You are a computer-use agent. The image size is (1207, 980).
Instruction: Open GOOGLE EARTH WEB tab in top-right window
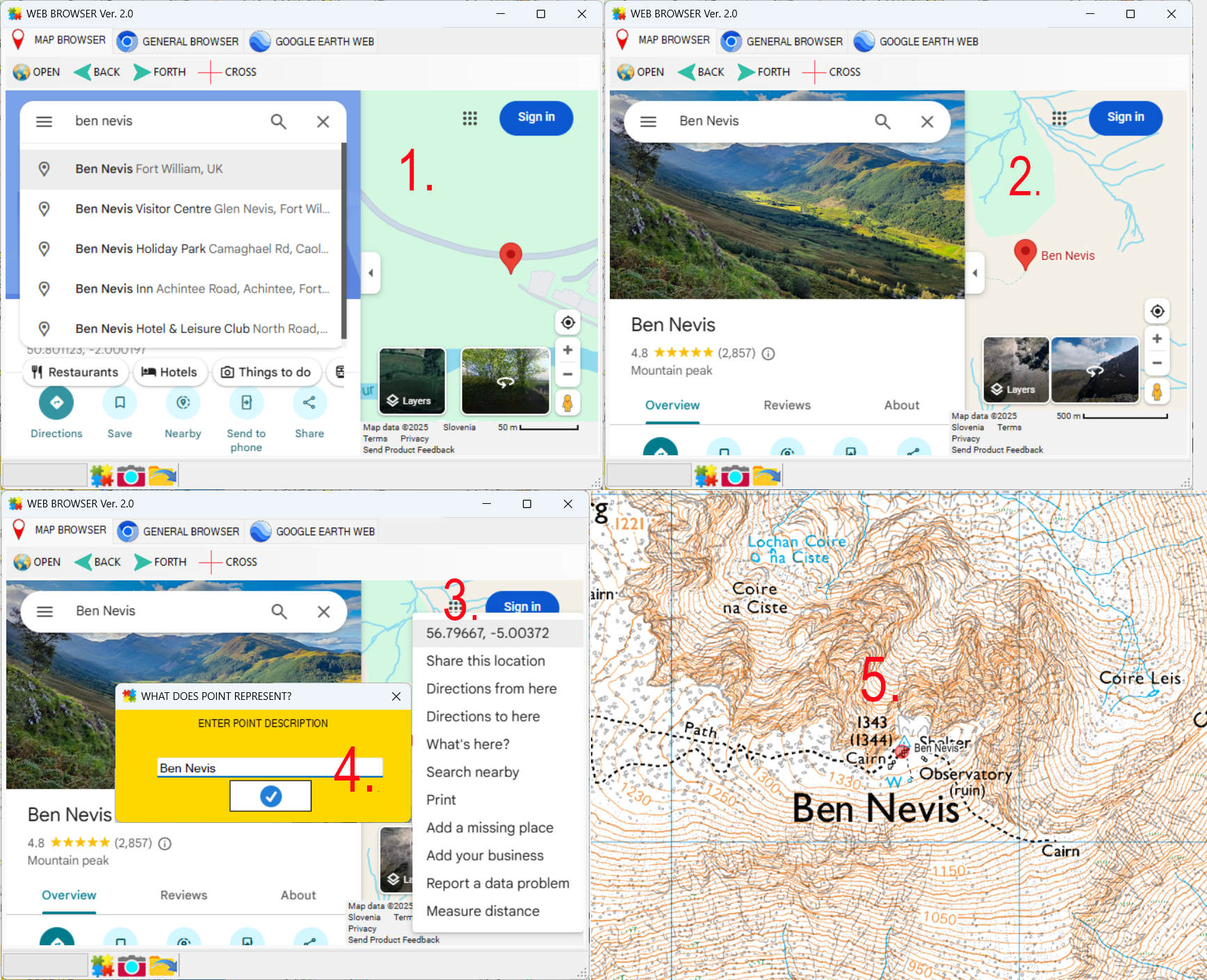pyautogui.click(x=916, y=41)
